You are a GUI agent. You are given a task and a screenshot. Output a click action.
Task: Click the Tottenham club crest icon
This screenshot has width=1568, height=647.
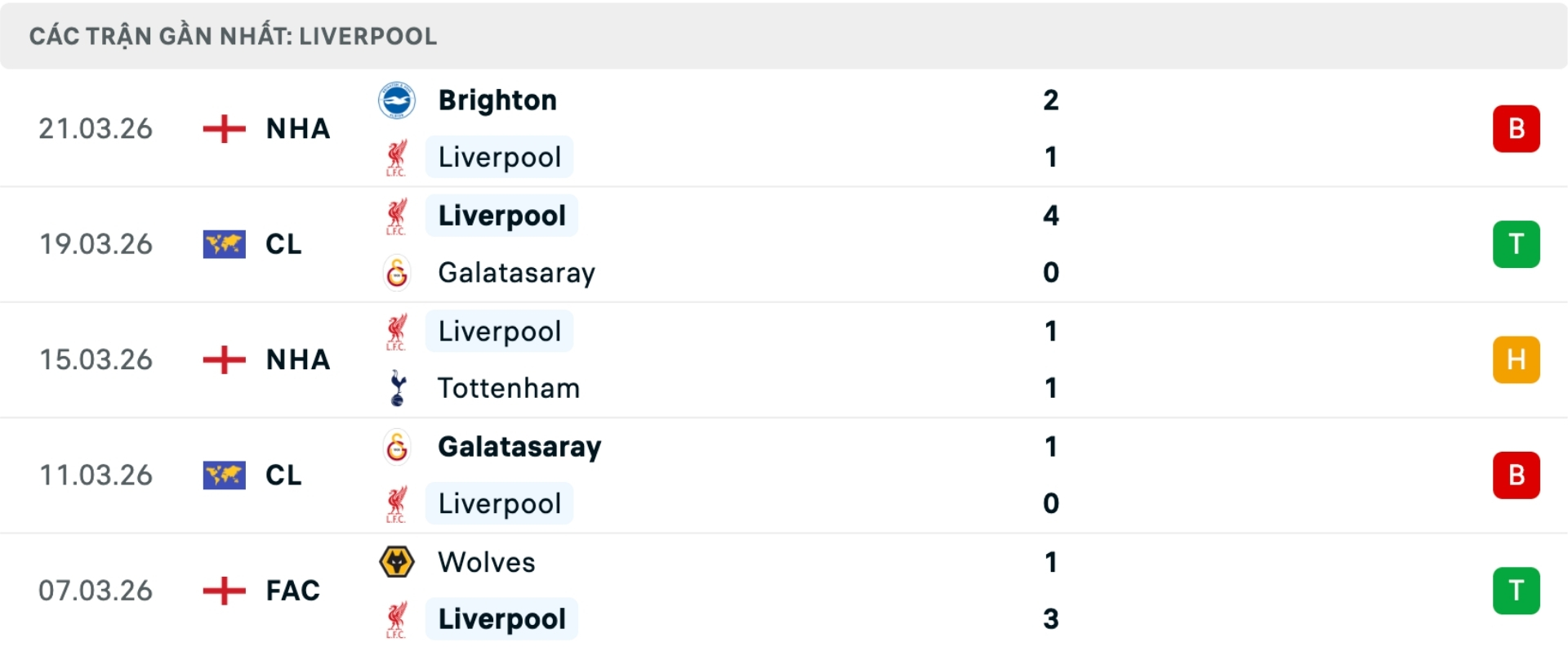pyautogui.click(x=397, y=388)
